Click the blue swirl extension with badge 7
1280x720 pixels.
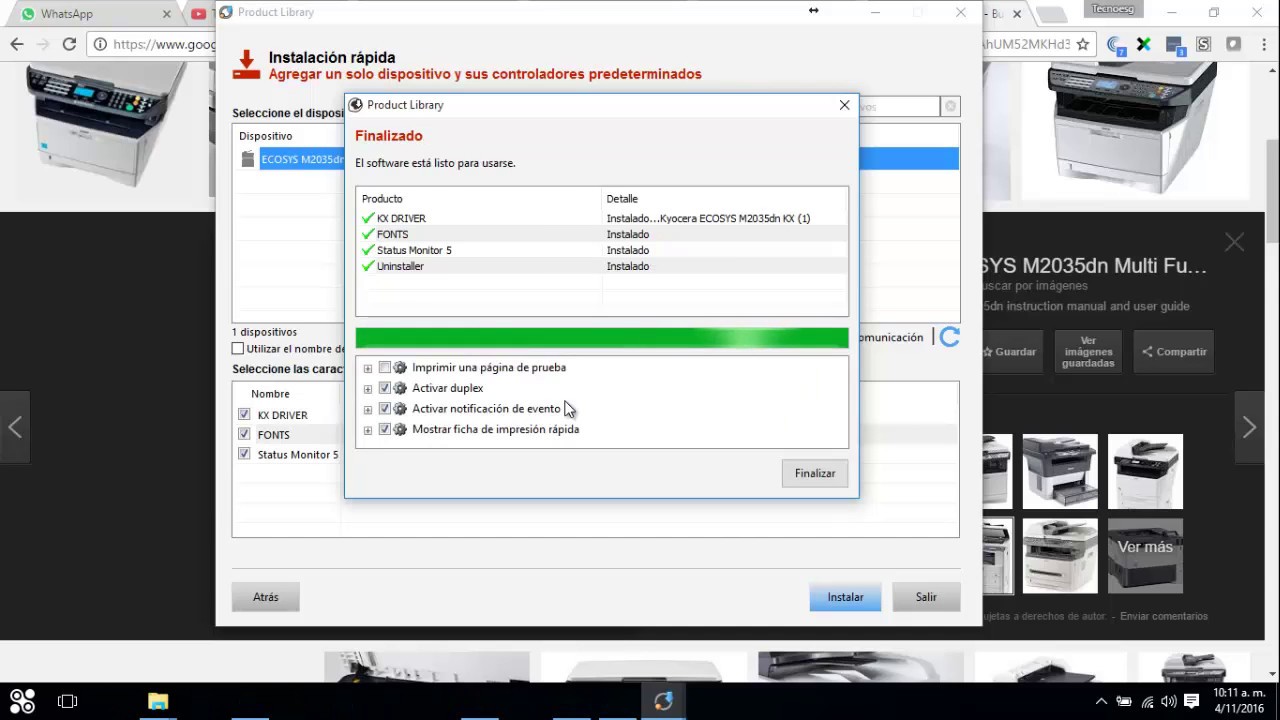[x=1116, y=45]
